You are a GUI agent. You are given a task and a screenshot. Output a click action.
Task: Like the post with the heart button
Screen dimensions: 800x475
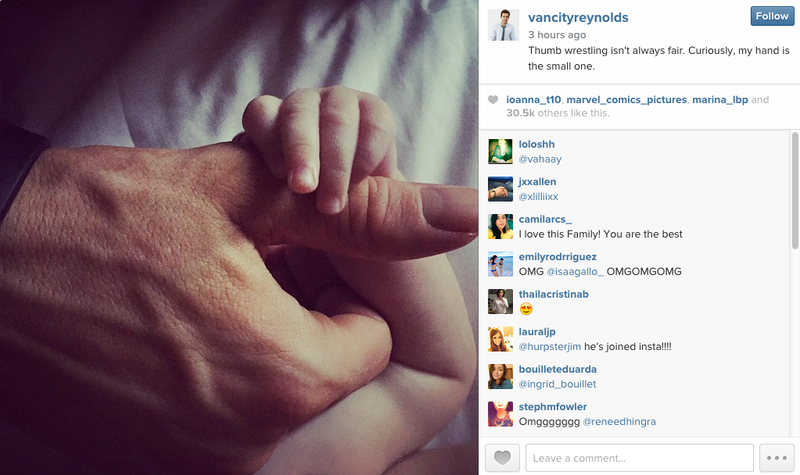[502, 458]
